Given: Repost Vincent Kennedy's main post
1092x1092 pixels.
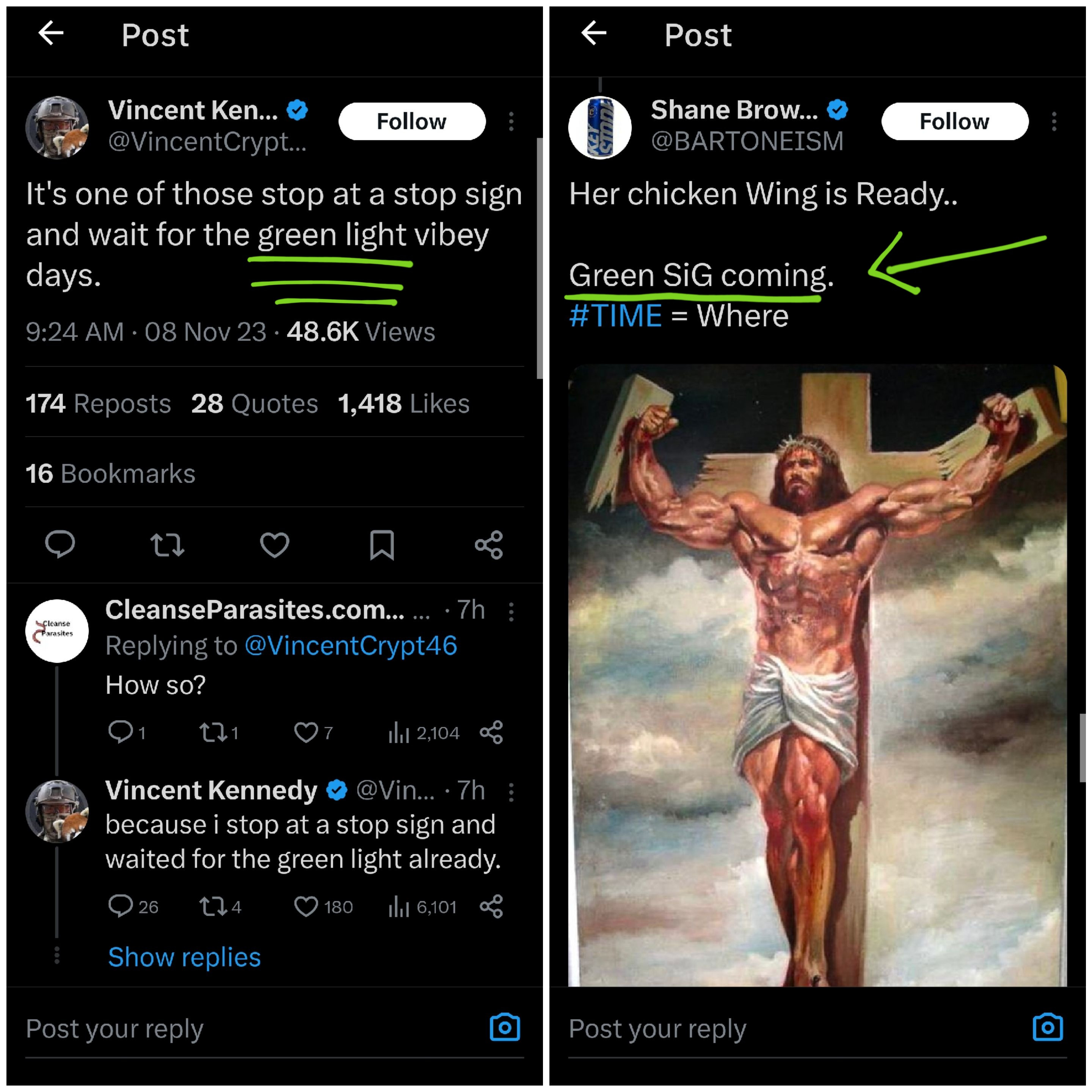Looking at the screenshot, I should pyautogui.click(x=167, y=544).
